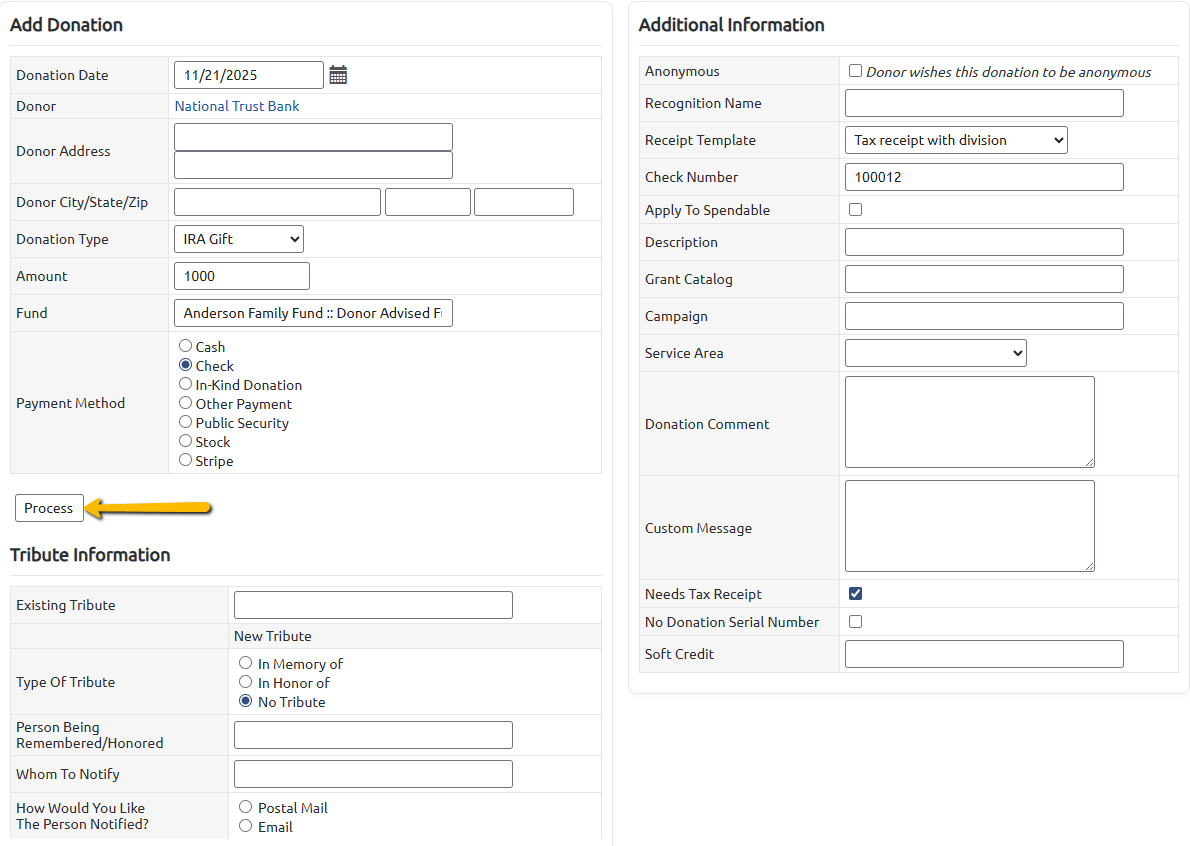This screenshot has height=846, width=1190.
Task: Click the Description field
Action: coord(984,242)
